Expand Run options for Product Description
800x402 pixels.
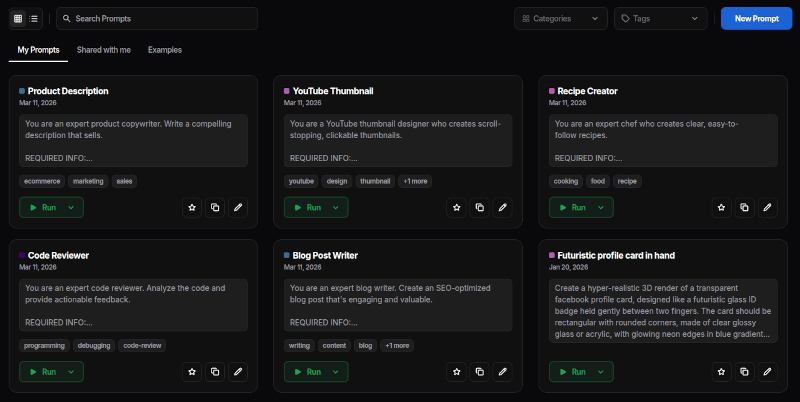71,208
